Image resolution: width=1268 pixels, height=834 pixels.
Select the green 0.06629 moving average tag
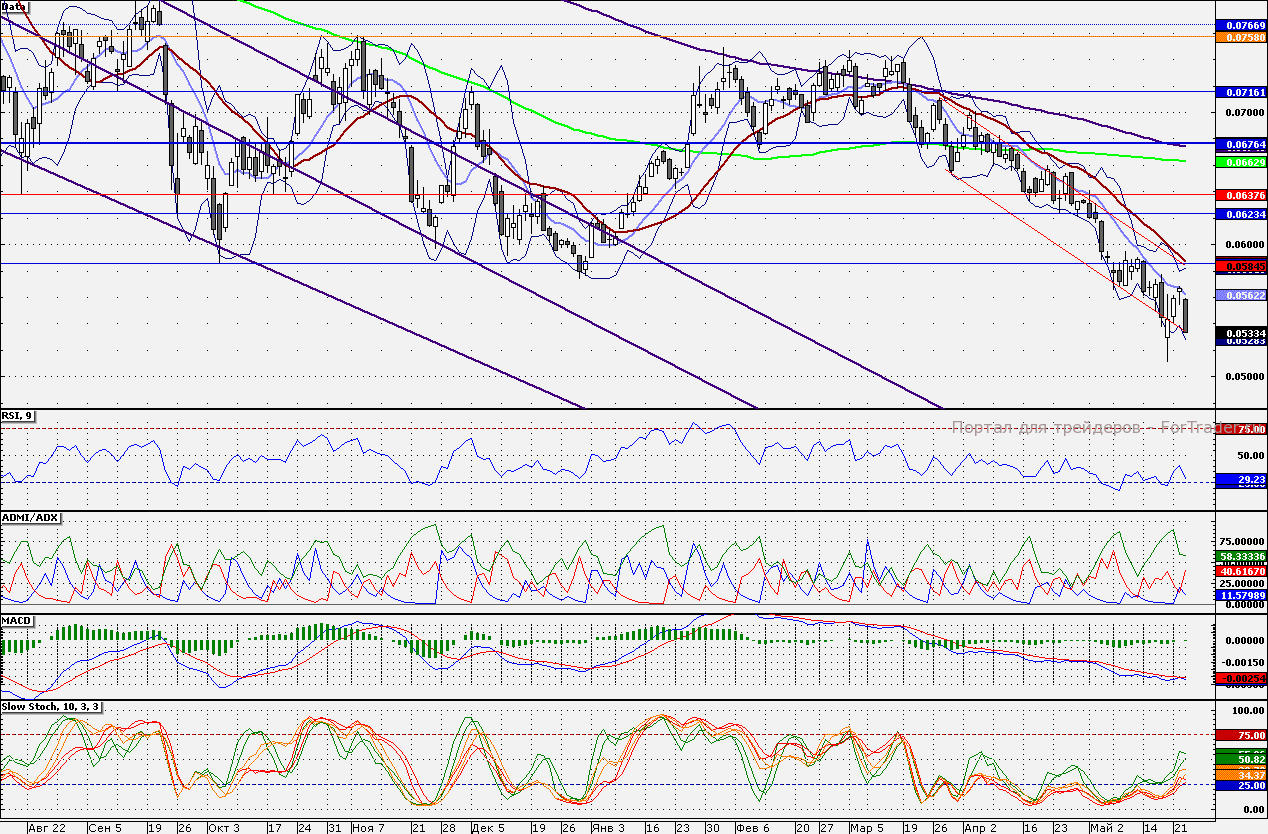pyautogui.click(x=1240, y=161)
